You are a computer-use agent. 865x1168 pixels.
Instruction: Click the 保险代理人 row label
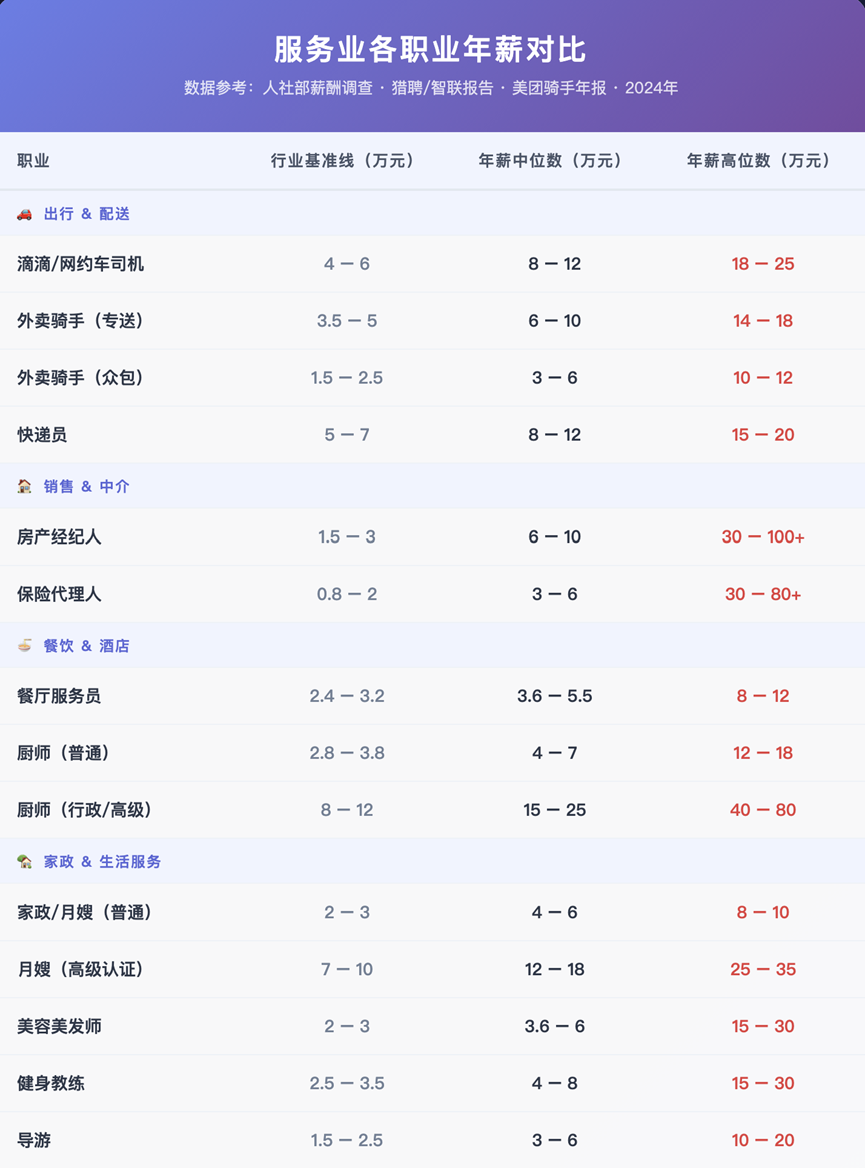(59, 594)
